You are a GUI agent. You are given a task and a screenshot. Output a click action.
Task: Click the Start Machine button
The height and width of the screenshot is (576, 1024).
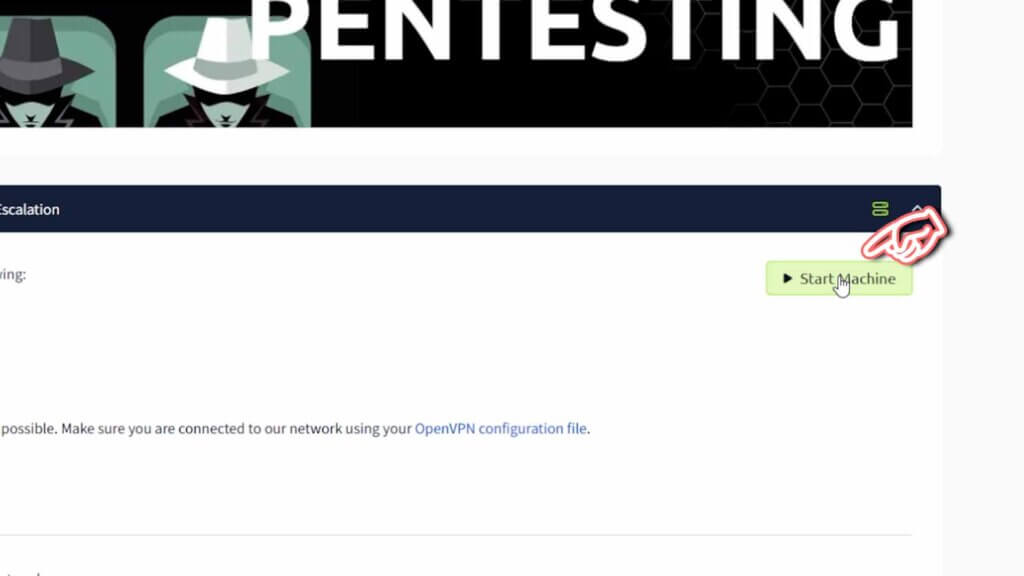[x=839, y=278]
